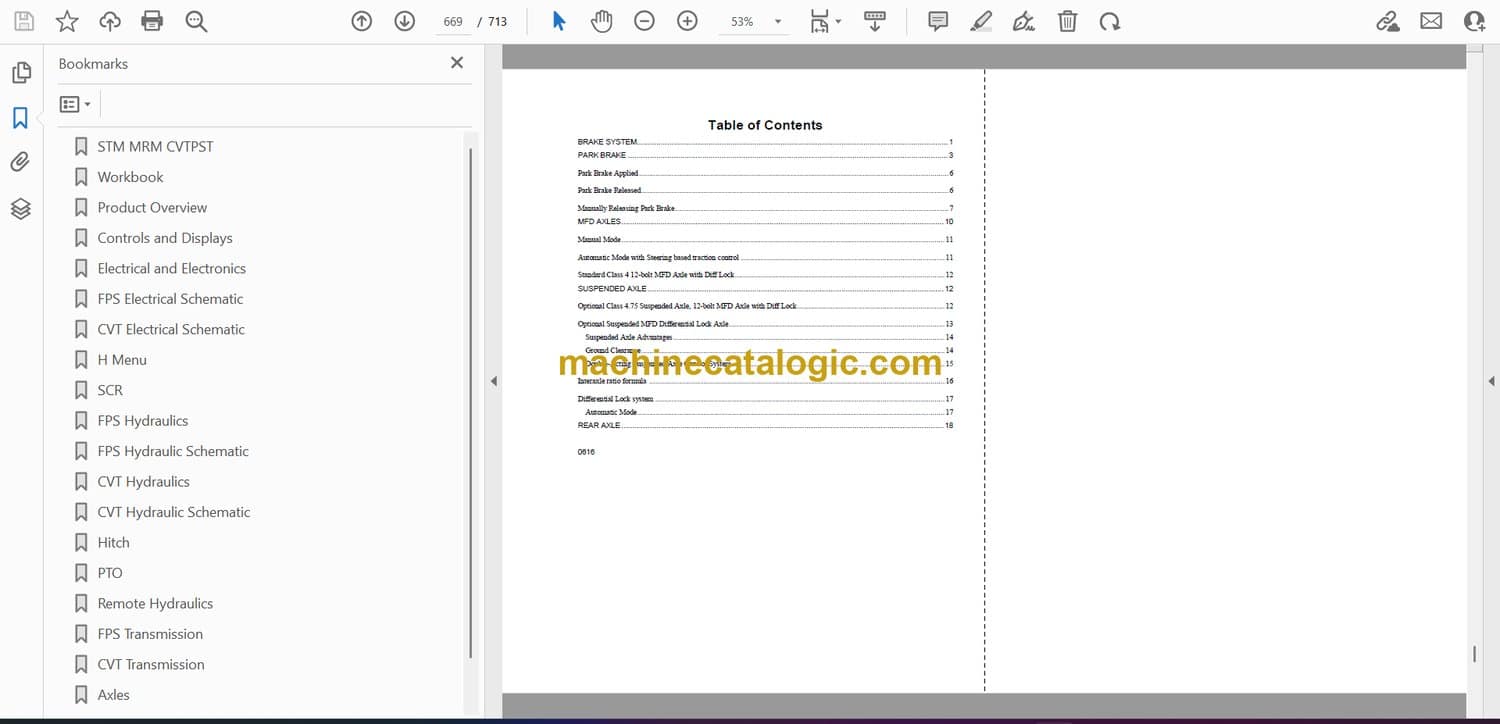Open the Attachments panel
Viewport: 1500px width, 724px height.
coord(21,162)
